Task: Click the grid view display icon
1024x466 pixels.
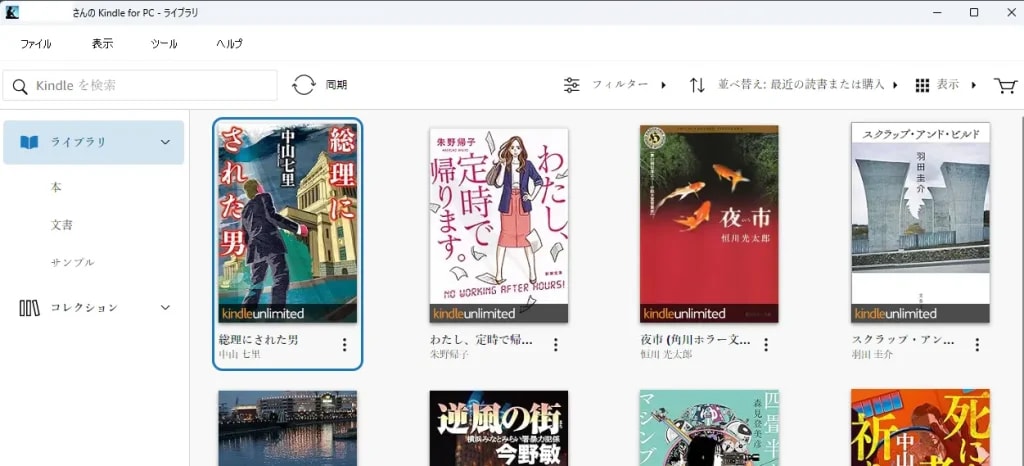Action: click(922, 85)
